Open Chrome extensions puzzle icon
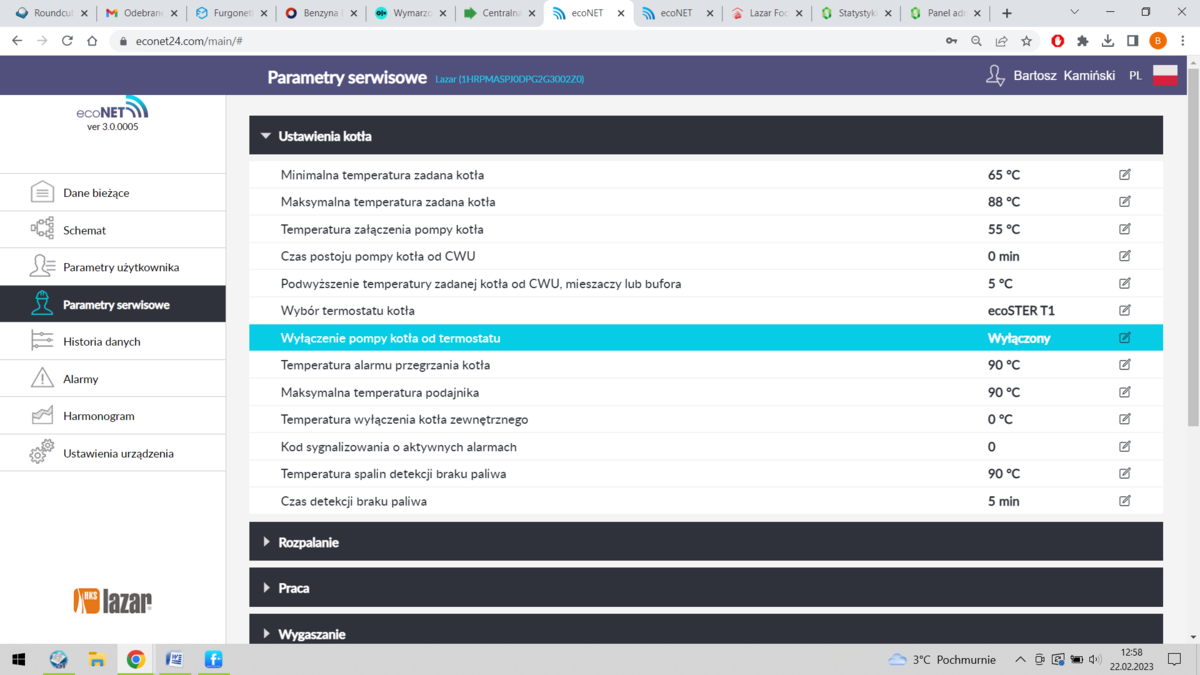Viewport: 1200px width, 675px height. [1082, 41]
